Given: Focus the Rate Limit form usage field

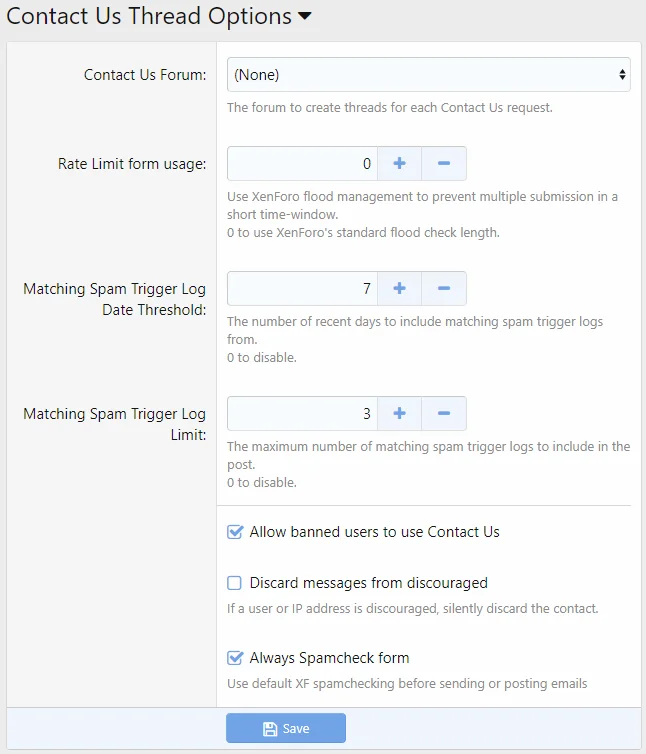Looking at the screenshot, I should click(302, 163).
